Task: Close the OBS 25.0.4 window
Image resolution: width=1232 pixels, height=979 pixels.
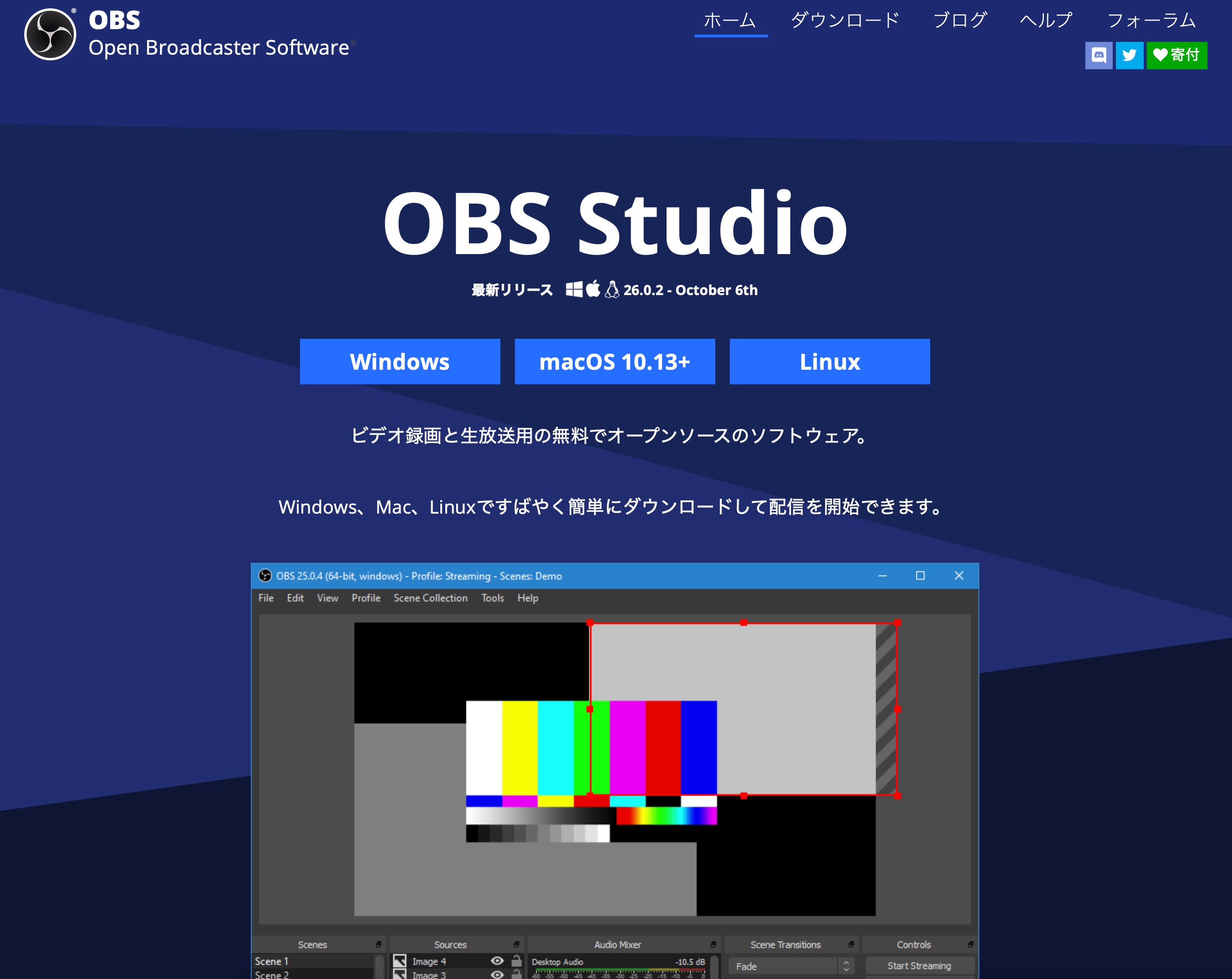Action: 959,576
